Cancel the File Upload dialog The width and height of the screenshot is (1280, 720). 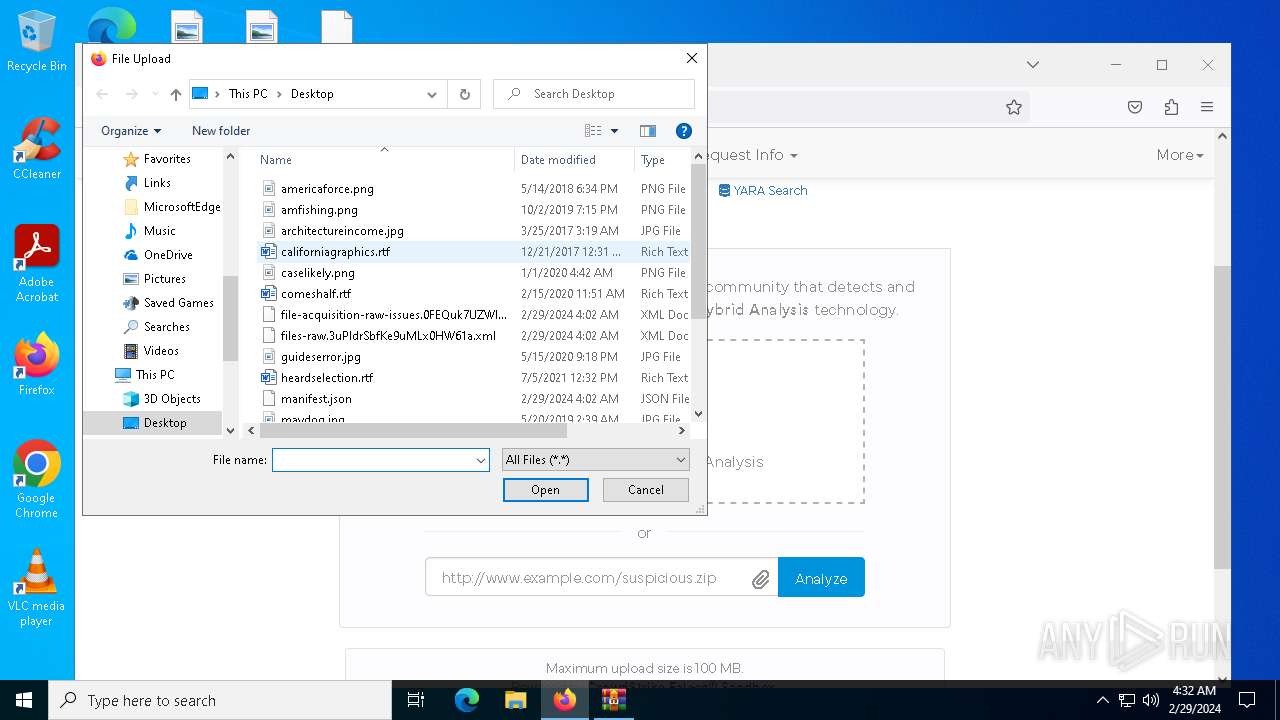[646, 490]
